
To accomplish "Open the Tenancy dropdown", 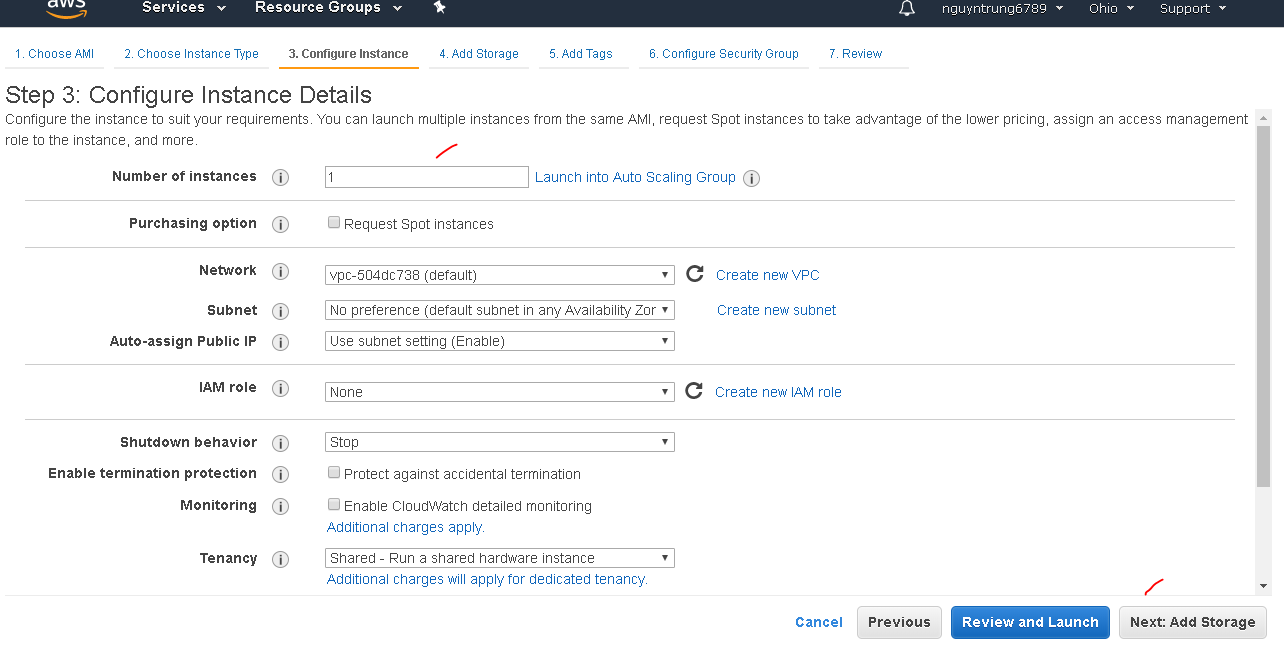I will (x=500, y=558).
